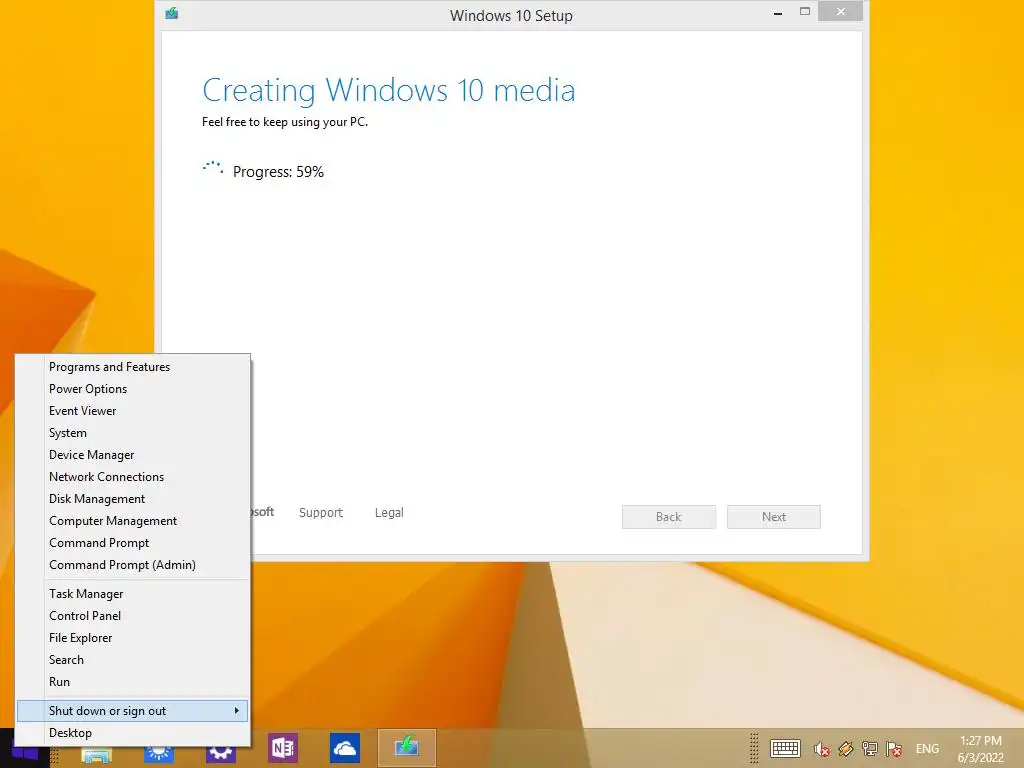Viewport: 1024px width, 768px height.
Task: Launch Command Prompt (Admin) from the menu
Action: click(x=133, y=565)
